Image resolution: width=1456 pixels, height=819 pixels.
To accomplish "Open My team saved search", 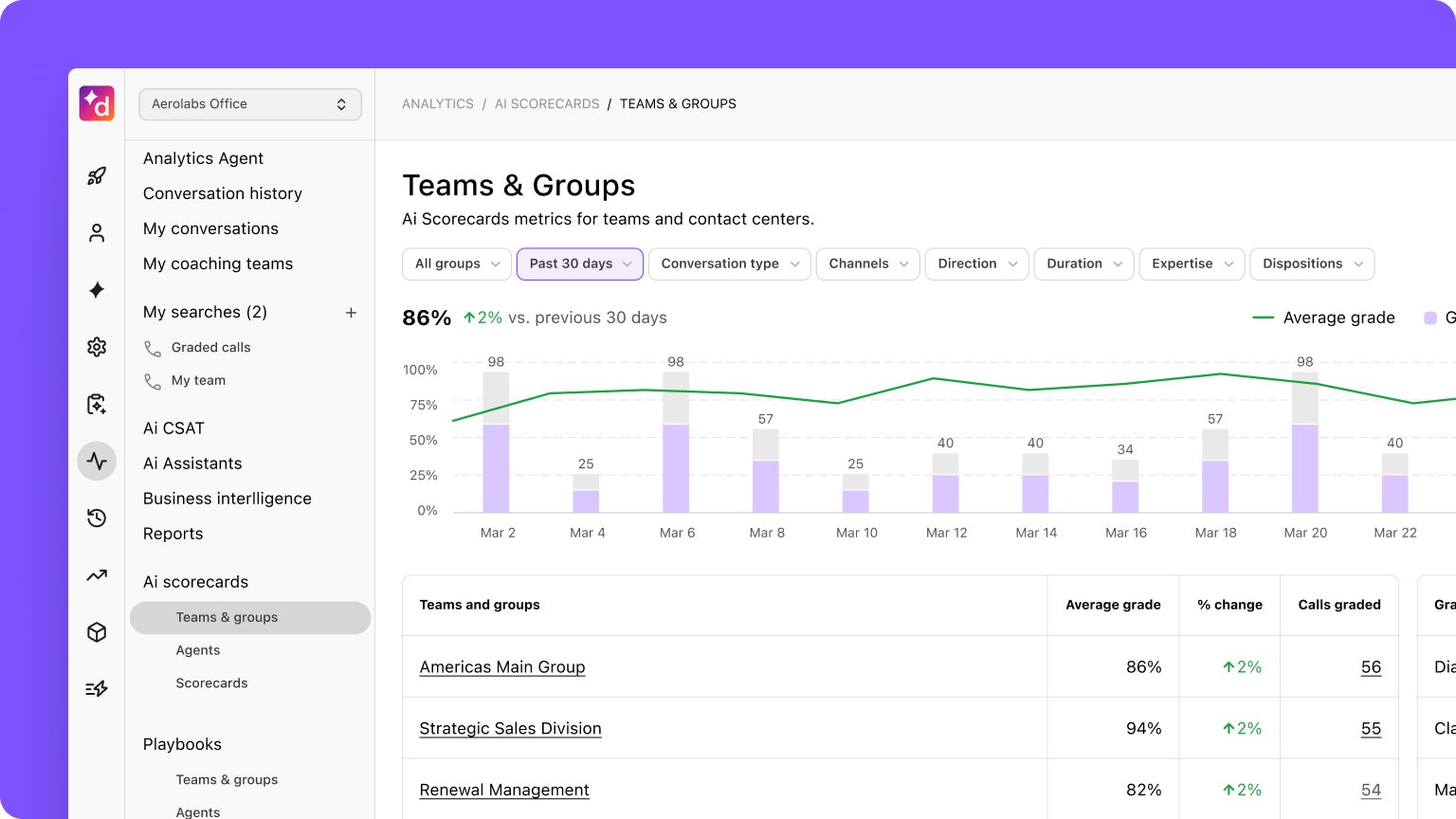I will click(198, 381).
